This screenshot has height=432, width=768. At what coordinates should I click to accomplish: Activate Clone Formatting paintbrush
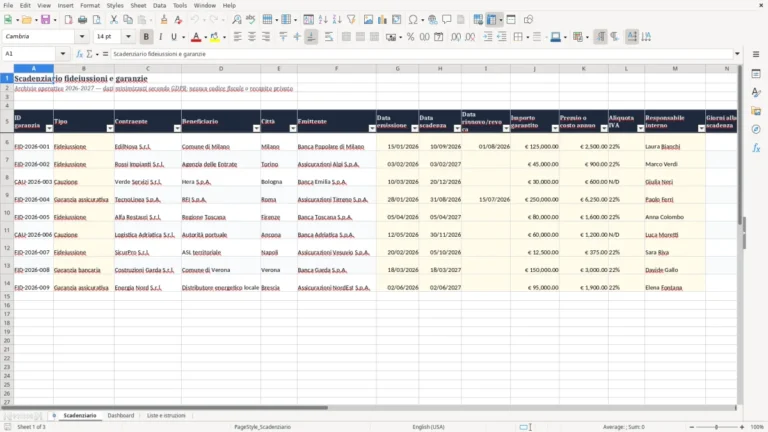164,20
